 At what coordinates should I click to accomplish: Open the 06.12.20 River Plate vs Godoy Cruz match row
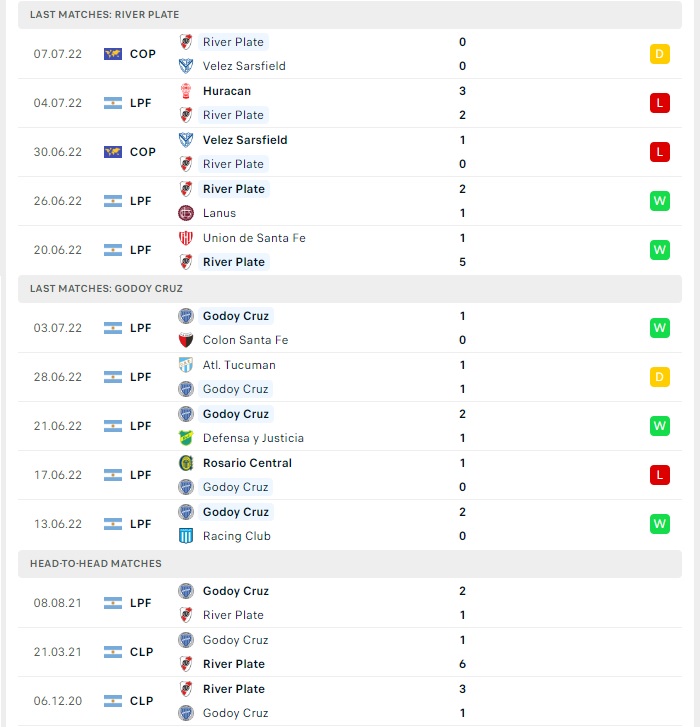tap(350, 701)
